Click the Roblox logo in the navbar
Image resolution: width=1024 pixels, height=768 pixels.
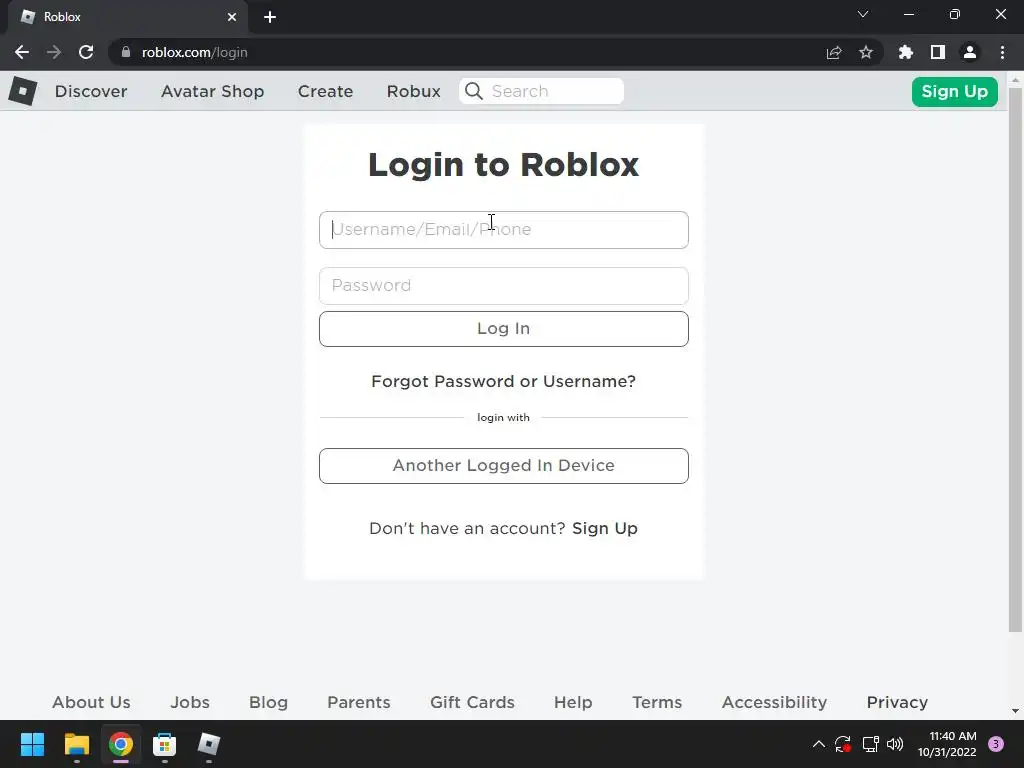[23, 91]
